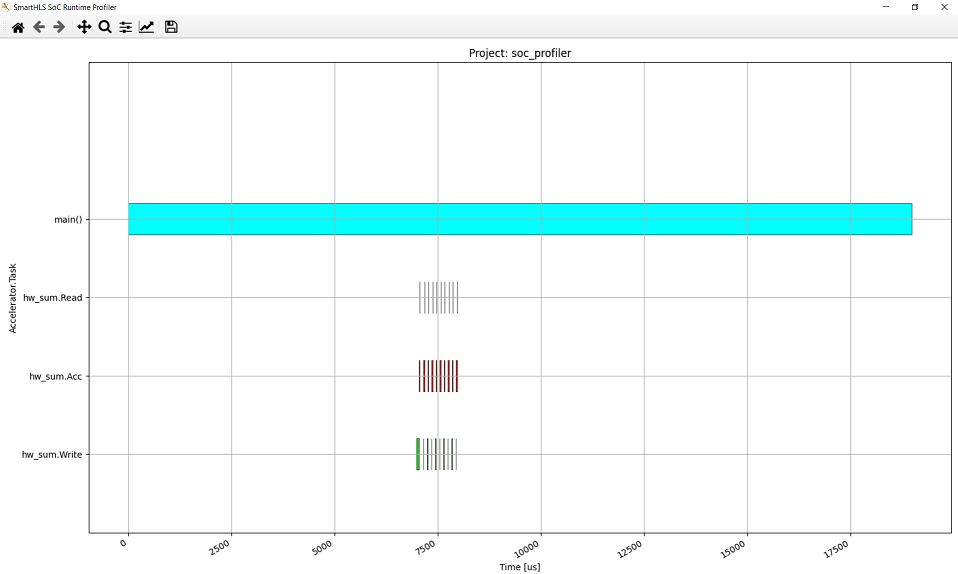Reset plot with the Home icon
Image resolution: width=958 pixels, height=574 pixels.
tap(18, 27)
